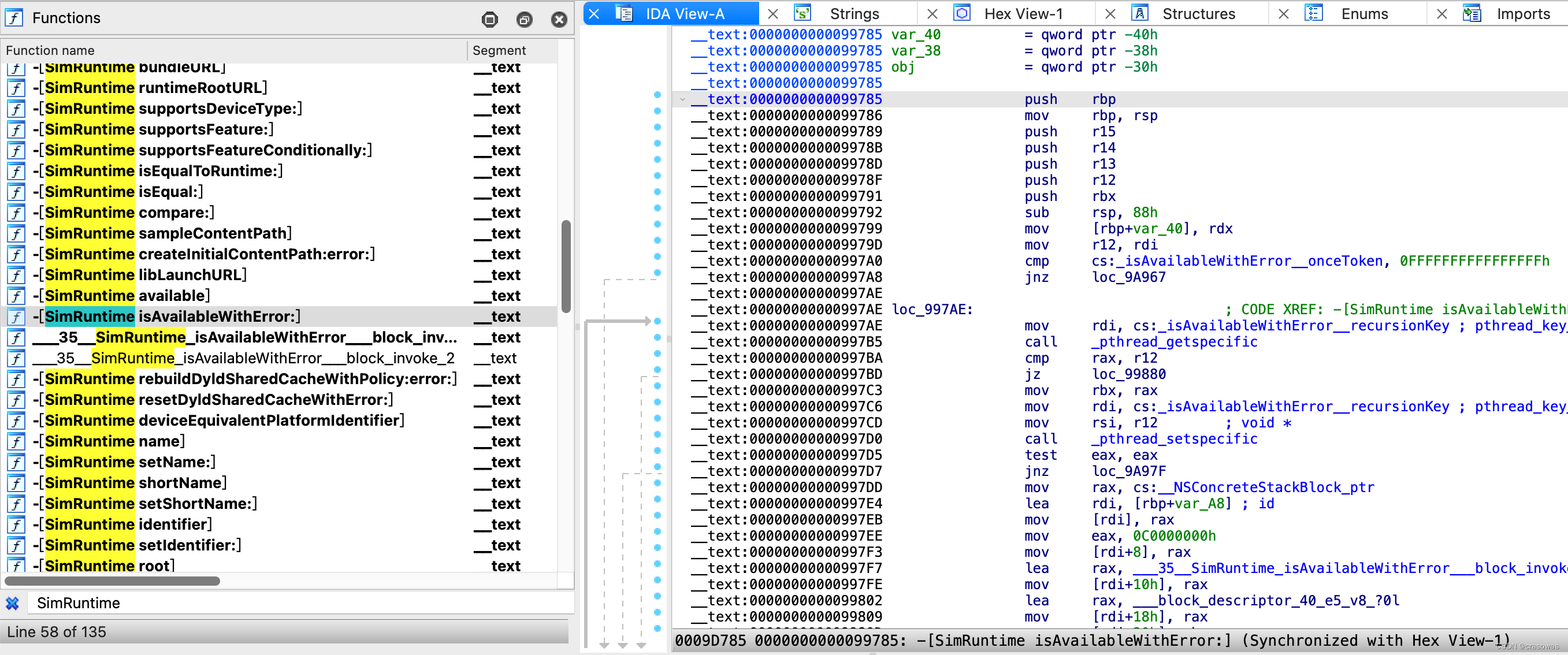The width and height of the screenshot is (1568, 655).
Task: Switch to the Strings tab
Action: pyautogui.click(x=854, y=13)
